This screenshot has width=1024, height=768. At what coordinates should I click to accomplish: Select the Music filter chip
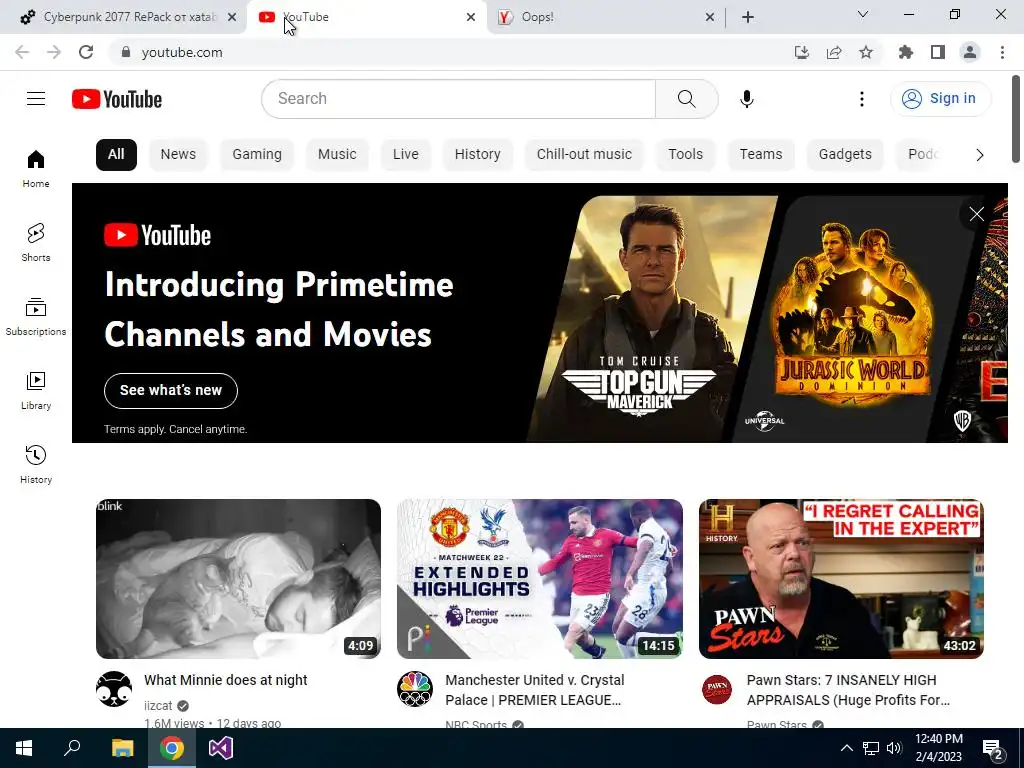[x=337, y=155]
